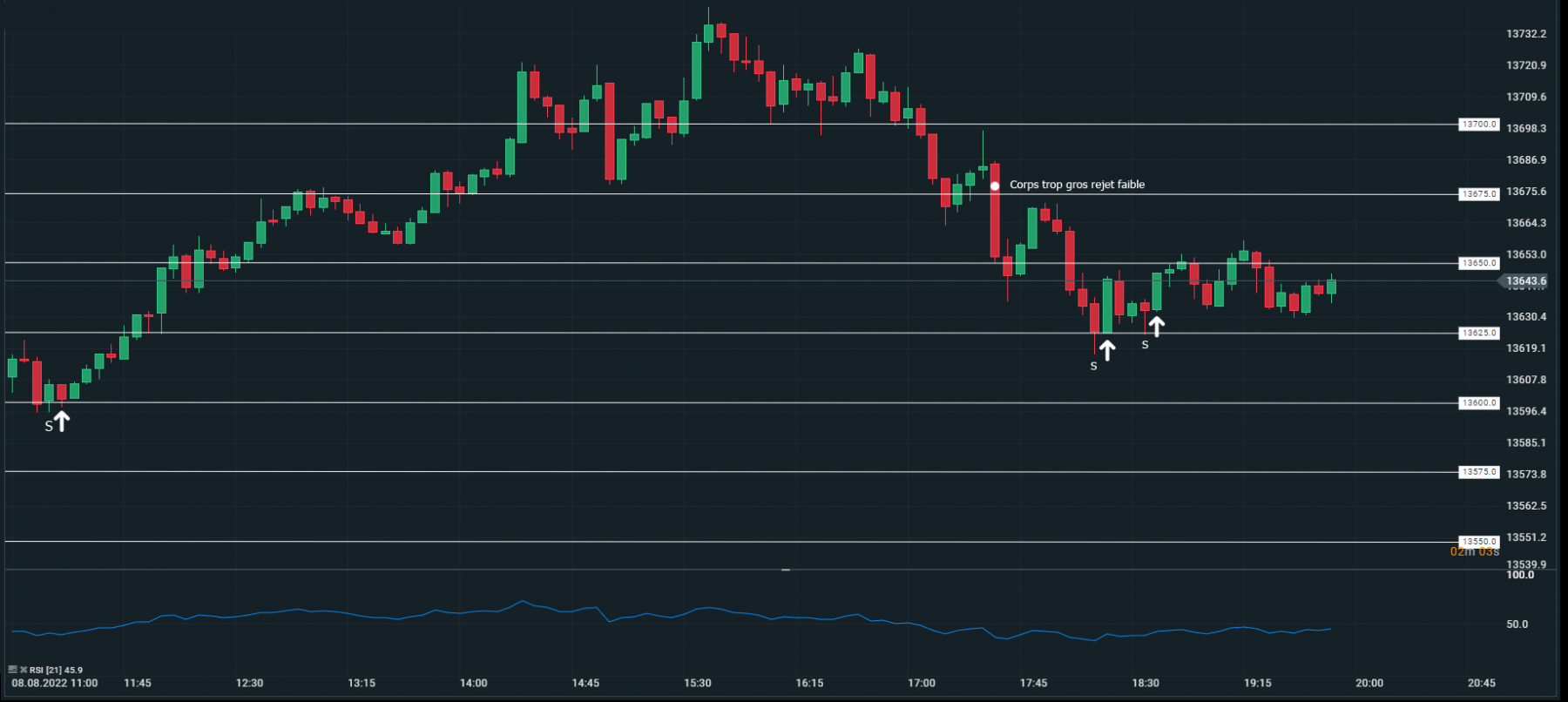Select the up arrow just below the 13625 line

(1106, 349)
